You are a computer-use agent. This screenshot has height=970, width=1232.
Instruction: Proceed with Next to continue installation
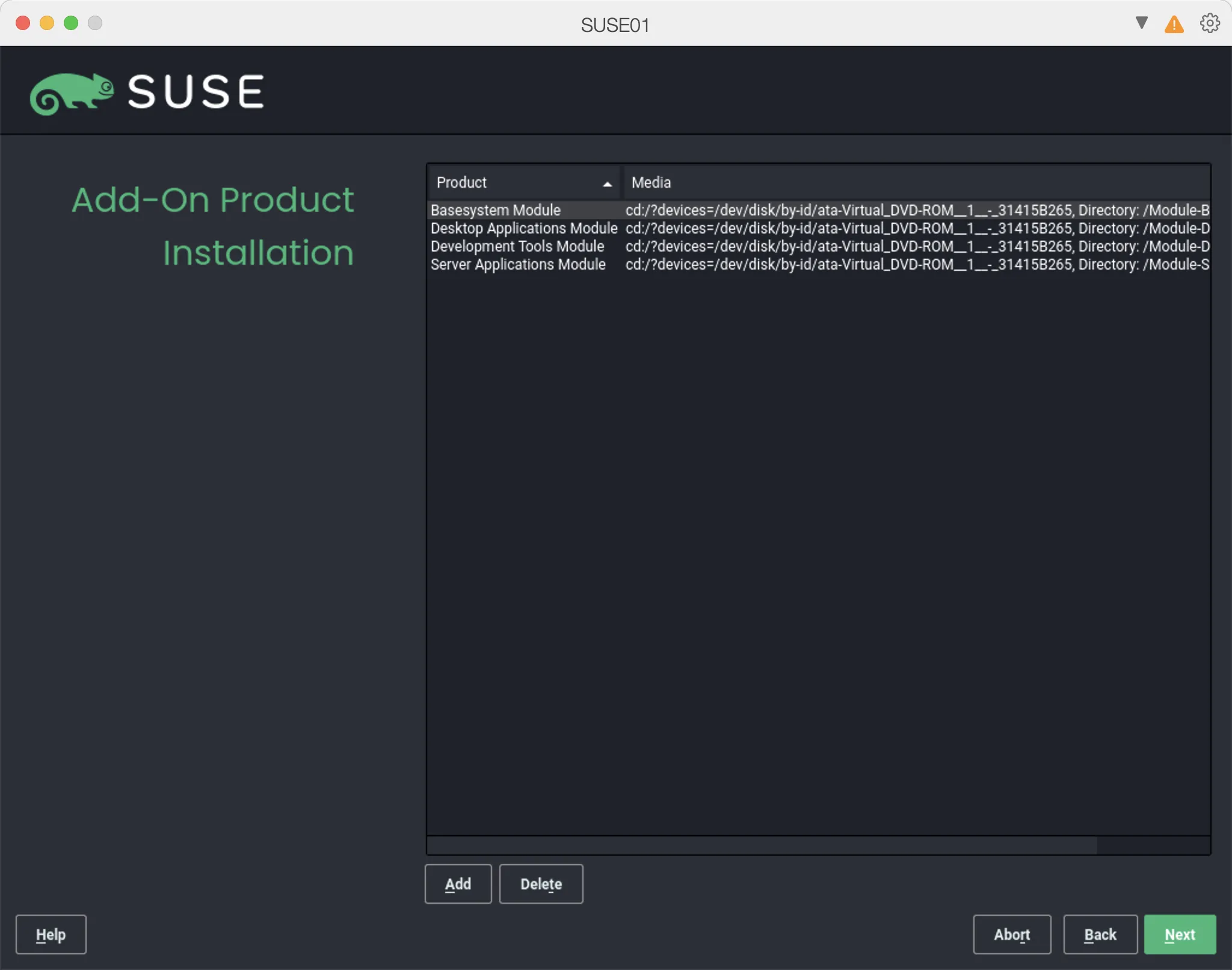coord(1178,934)
